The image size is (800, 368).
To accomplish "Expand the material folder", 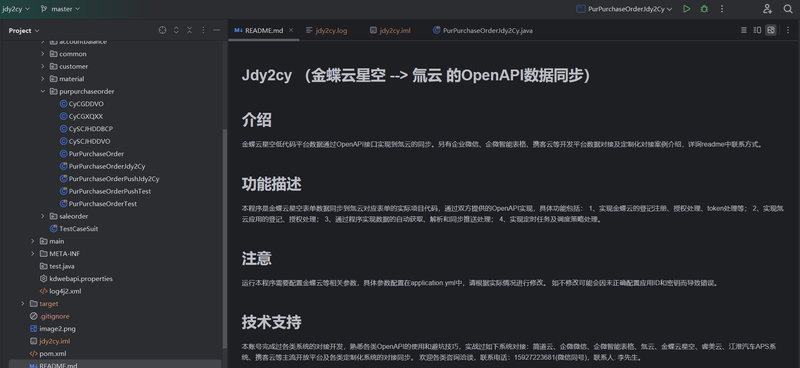I will pos(43,79).
